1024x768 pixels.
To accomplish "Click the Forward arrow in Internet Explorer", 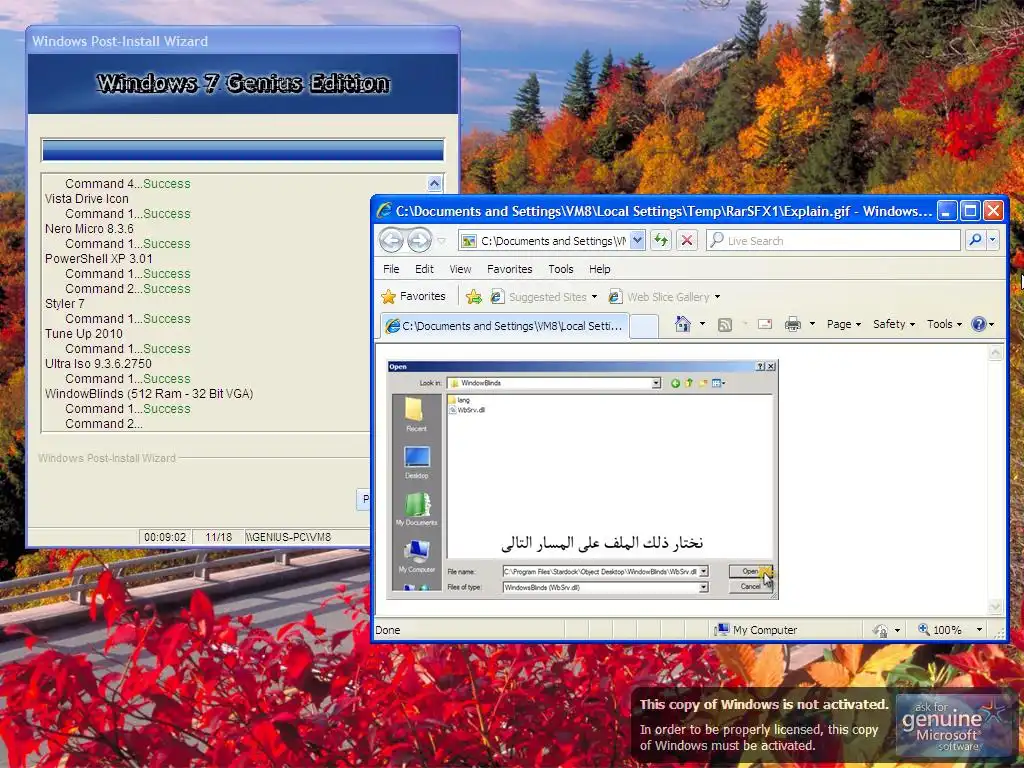I will point(419,240).
